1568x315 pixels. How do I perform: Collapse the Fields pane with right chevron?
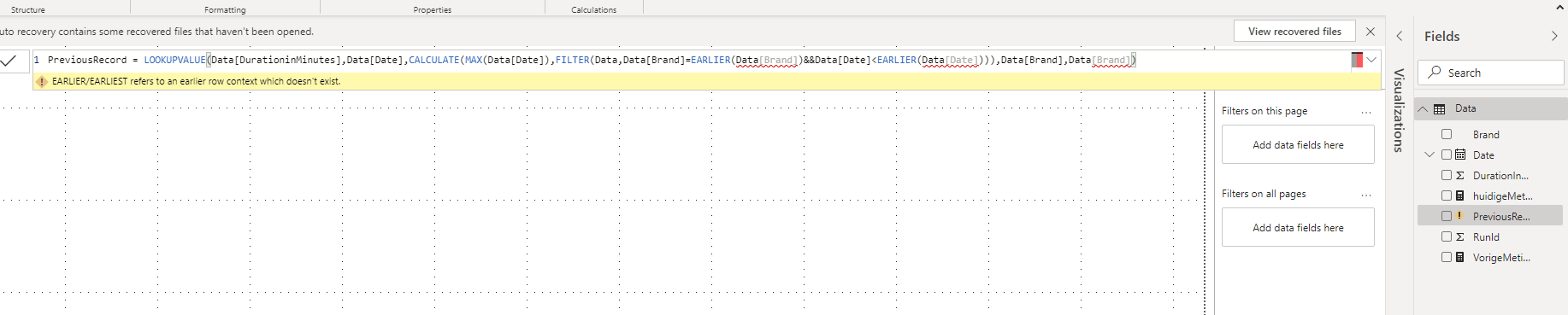[x=1554, y=36]
